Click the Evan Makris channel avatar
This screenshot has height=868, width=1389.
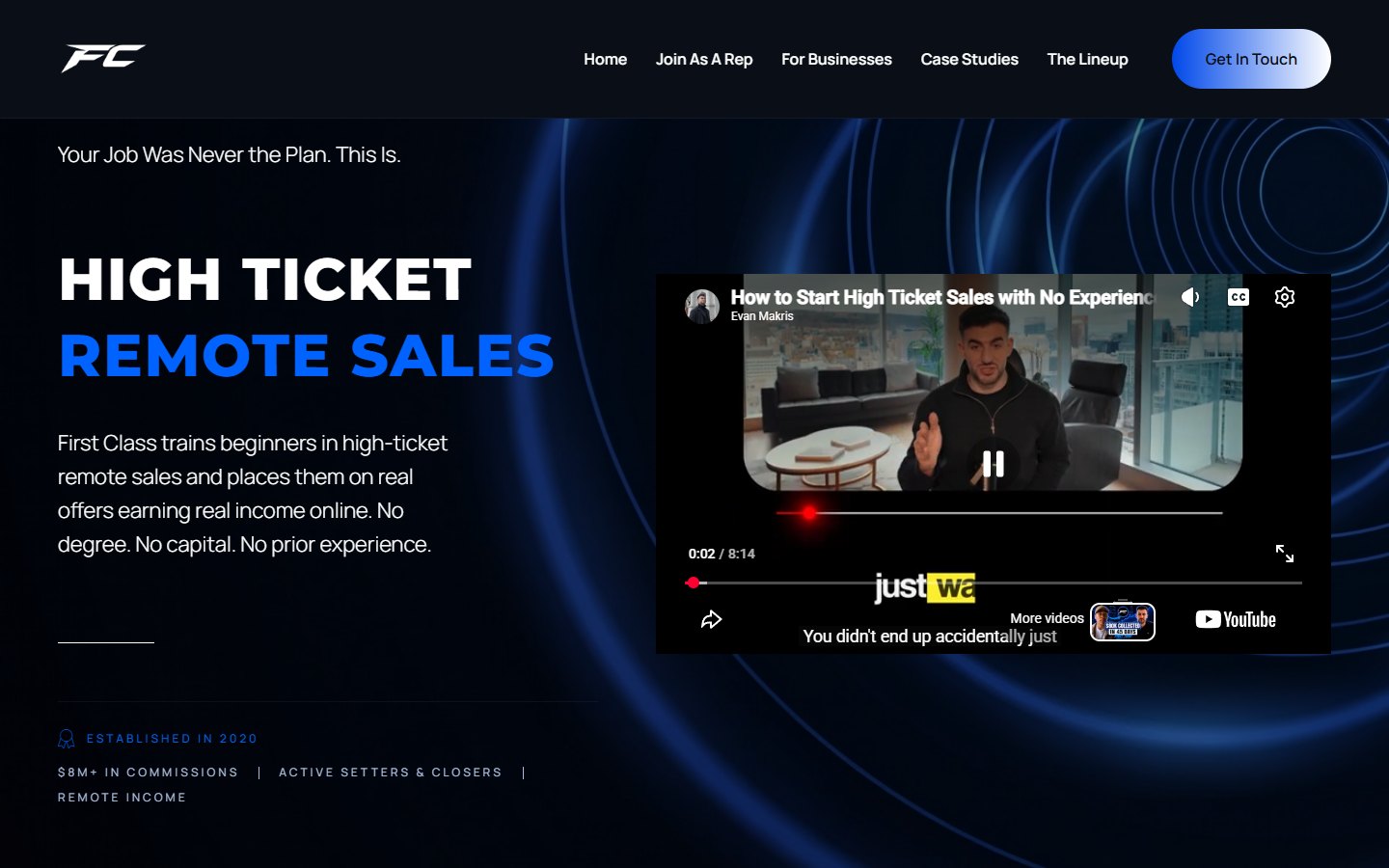click(x=702, y=306)
